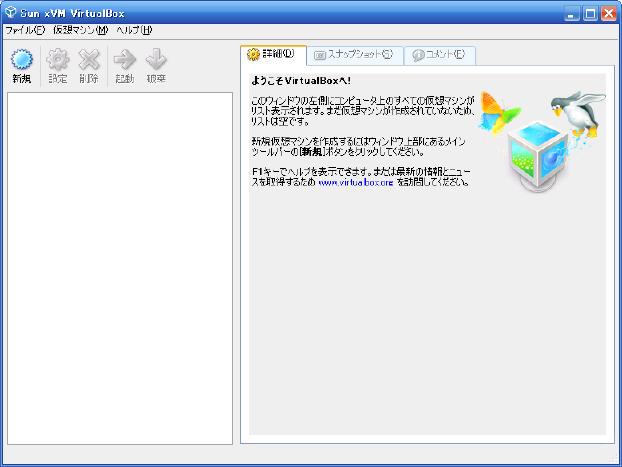Maximize the VirtualBox window
Screen dimensions: 622x467
point(590,14)
